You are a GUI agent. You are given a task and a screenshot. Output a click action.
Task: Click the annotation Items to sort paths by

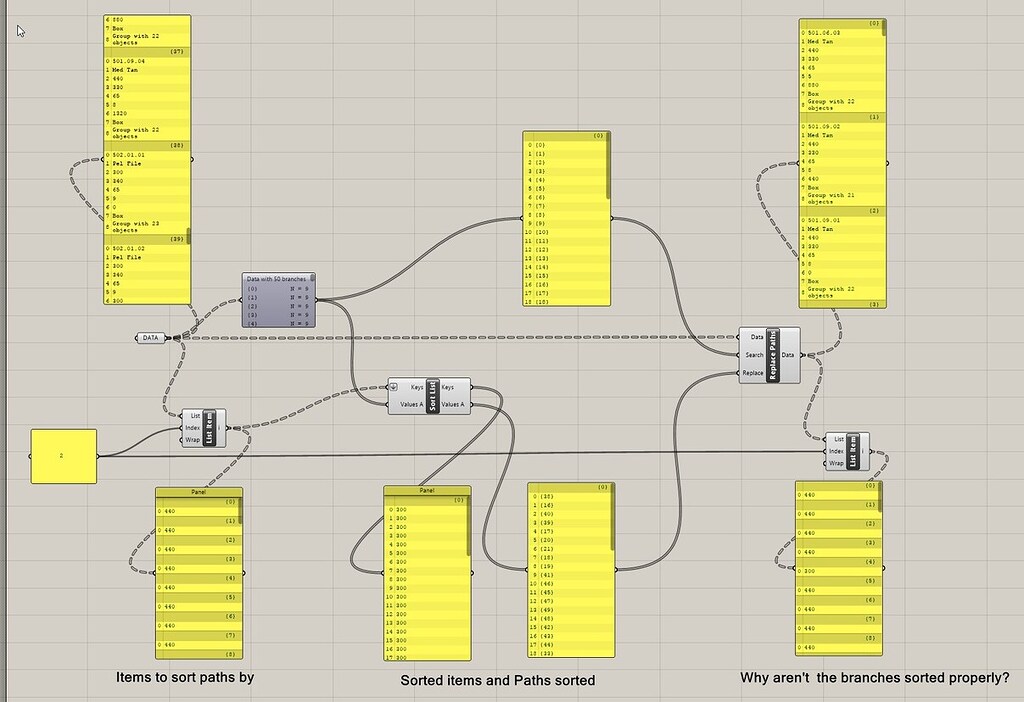185,677
